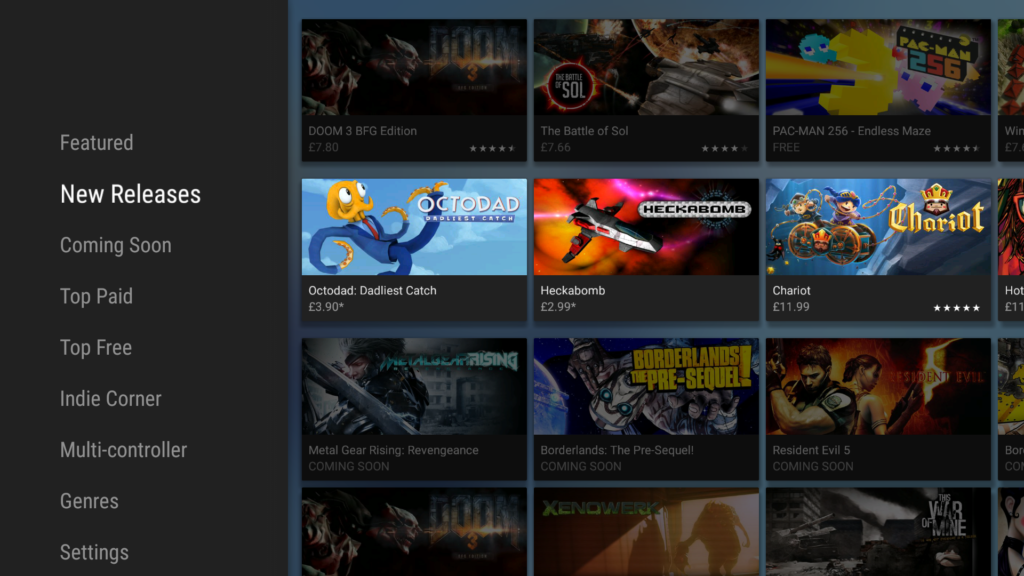Image resolution: width=1024 pixels, height=576 pixels.
Task: Select the Chariot game banner
Action: (878, 227)
